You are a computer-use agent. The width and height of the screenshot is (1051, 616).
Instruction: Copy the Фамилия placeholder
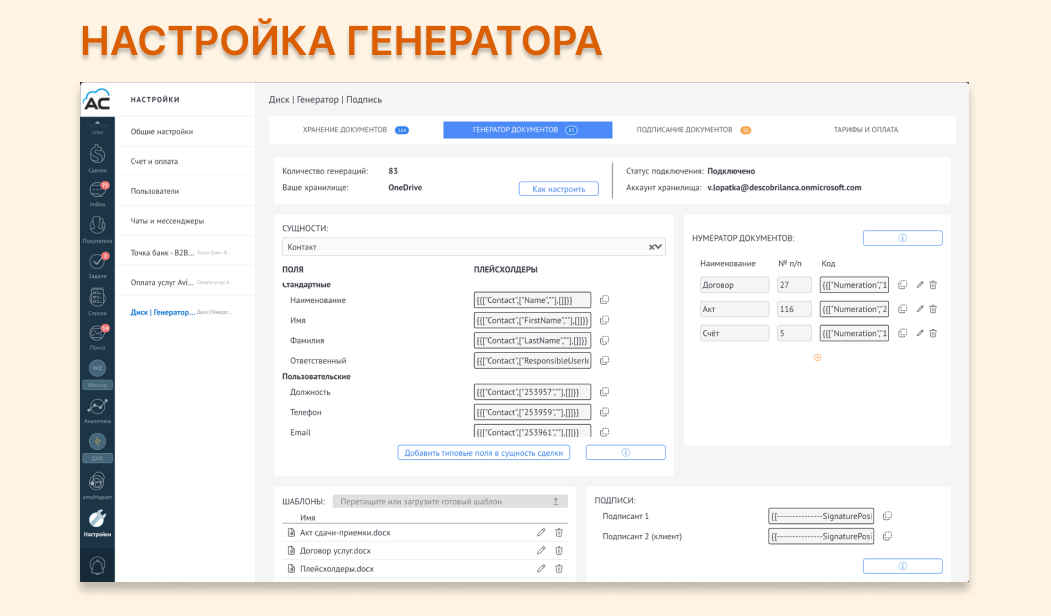pos(604,341)
